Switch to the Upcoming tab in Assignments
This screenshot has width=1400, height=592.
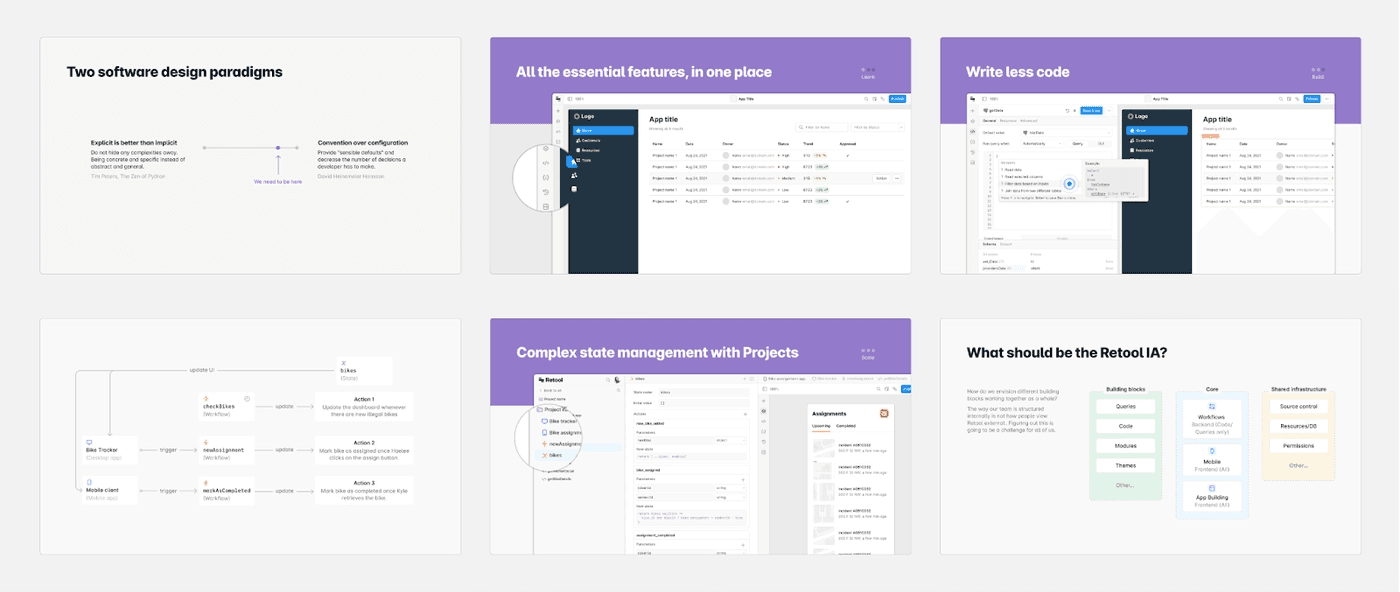pos(820,425)
